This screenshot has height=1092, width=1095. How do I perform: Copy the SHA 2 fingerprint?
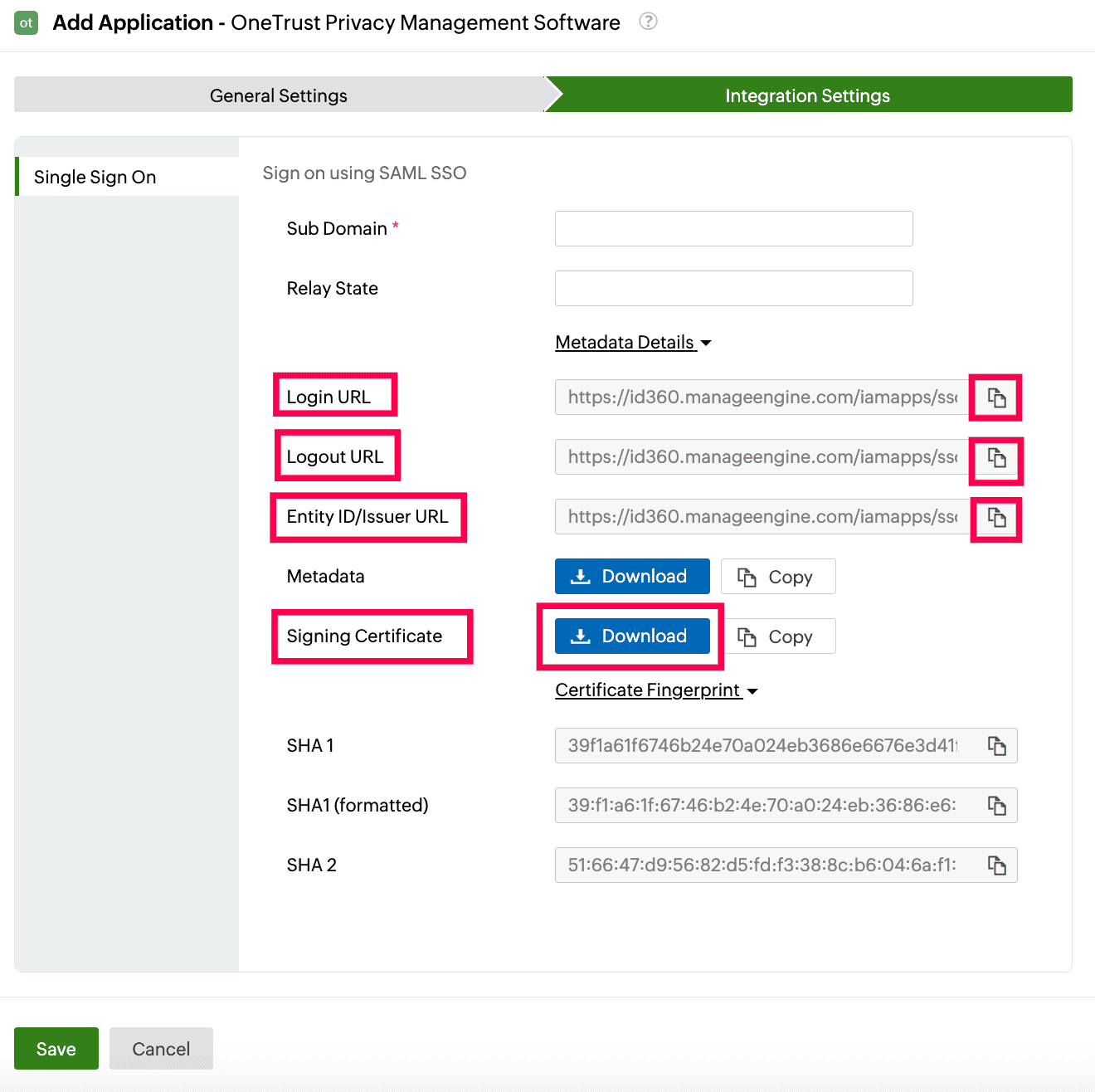(x=996, y=865)
